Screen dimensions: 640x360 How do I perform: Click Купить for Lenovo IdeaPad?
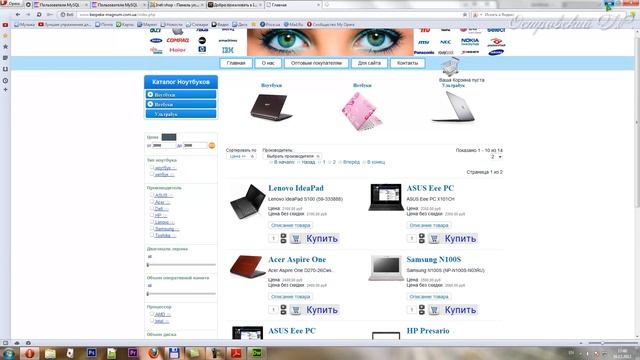(x=322, y=238)
